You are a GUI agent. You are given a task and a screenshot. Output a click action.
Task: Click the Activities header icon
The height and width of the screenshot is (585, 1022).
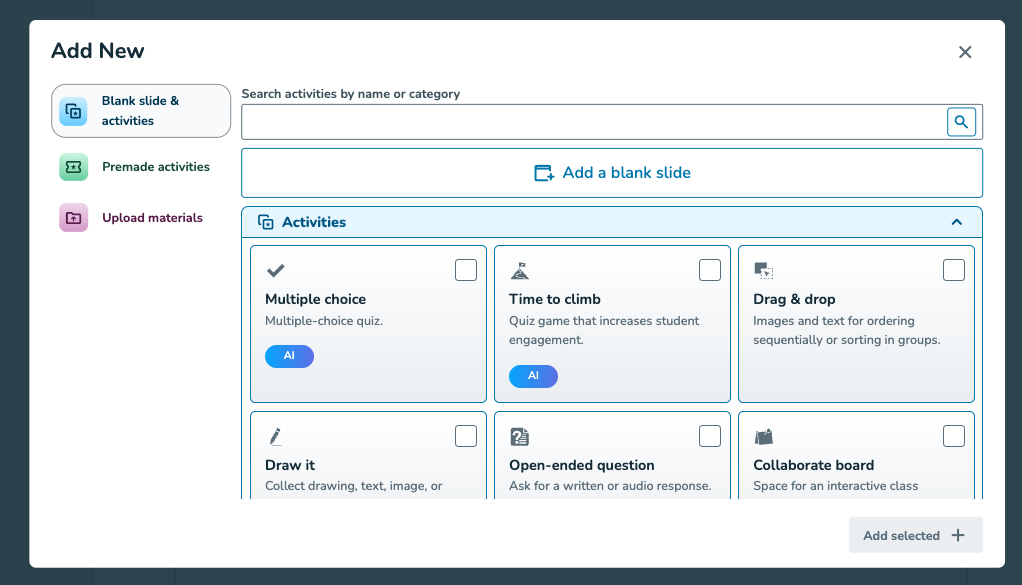pos(265,222)
